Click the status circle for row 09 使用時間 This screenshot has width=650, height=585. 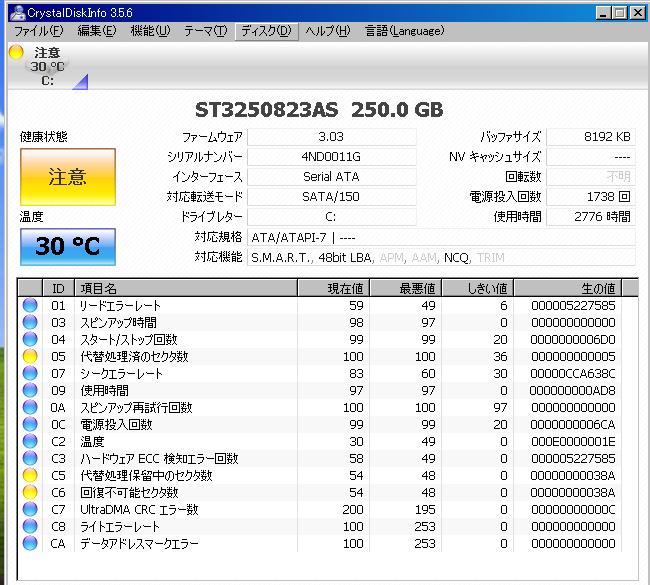coord(30,390)
